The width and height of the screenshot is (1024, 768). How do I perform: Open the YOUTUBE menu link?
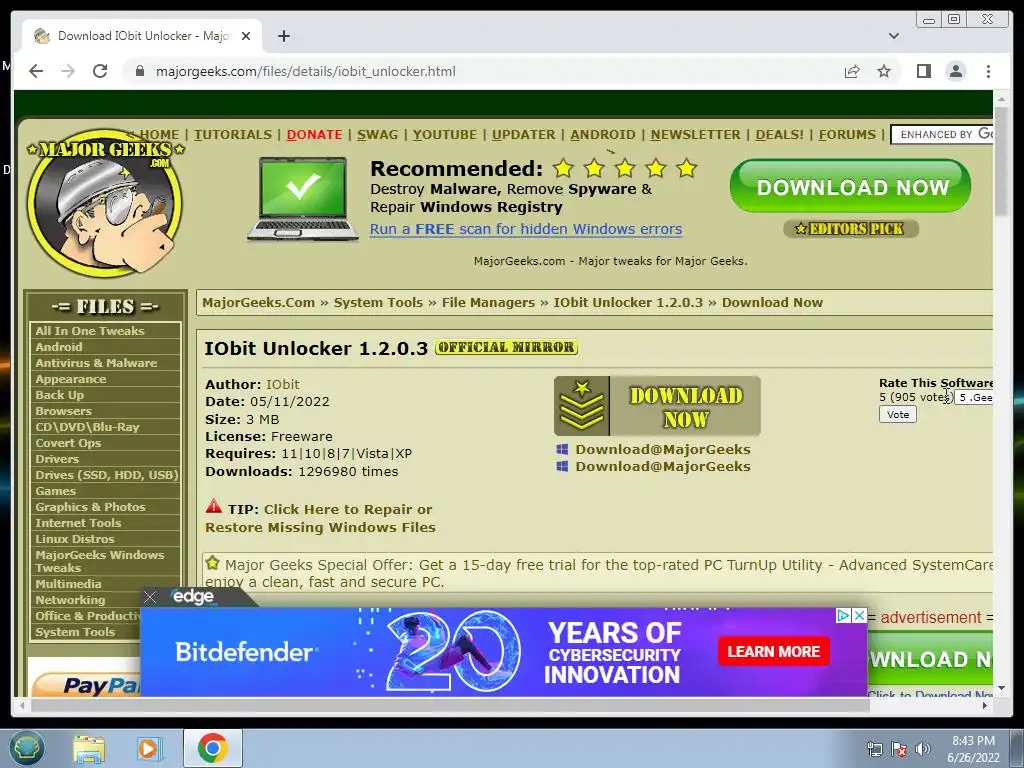click(x=445, y=135)
